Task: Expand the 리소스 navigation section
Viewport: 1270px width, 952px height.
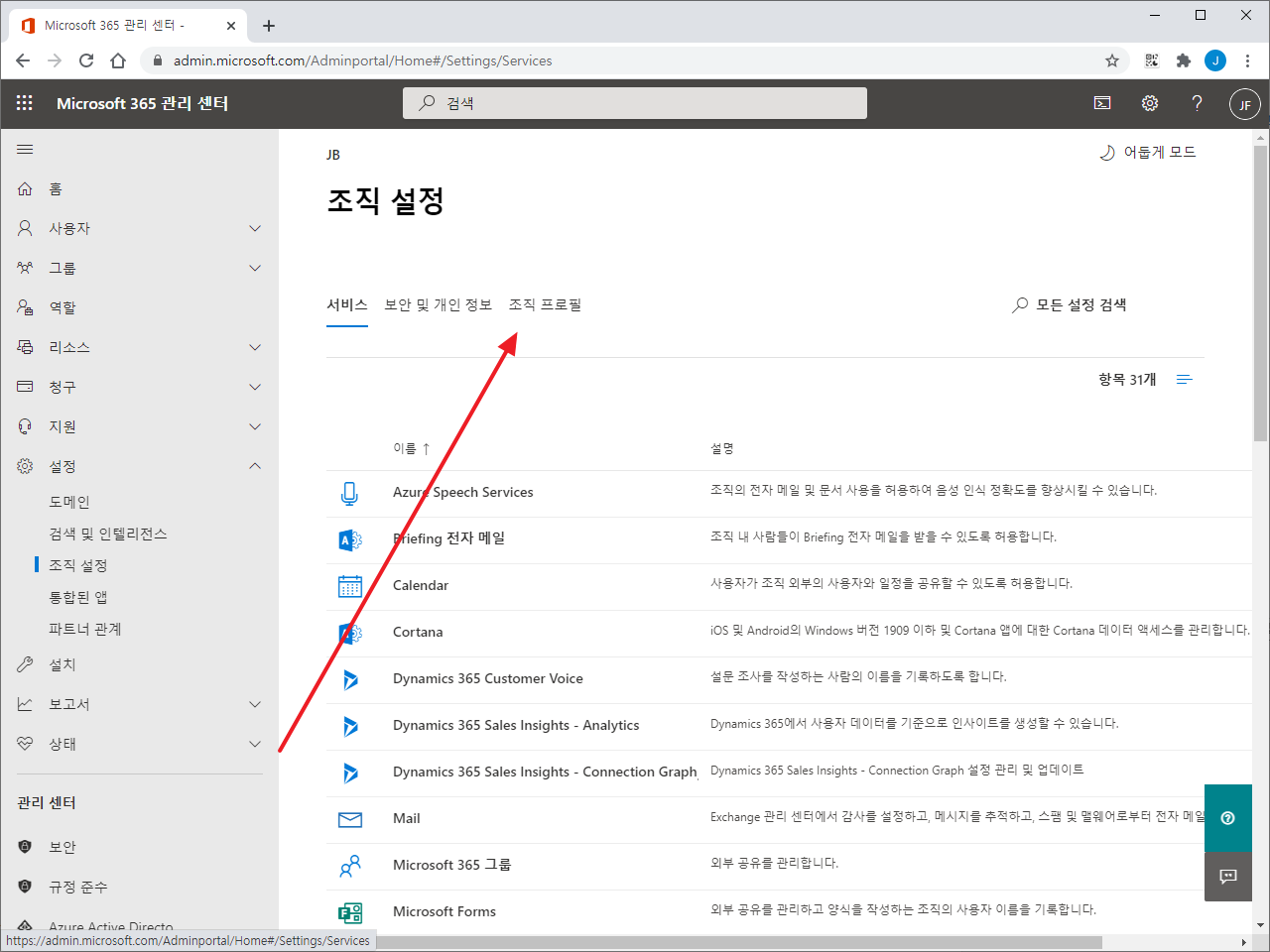Action: click(255, 347)
